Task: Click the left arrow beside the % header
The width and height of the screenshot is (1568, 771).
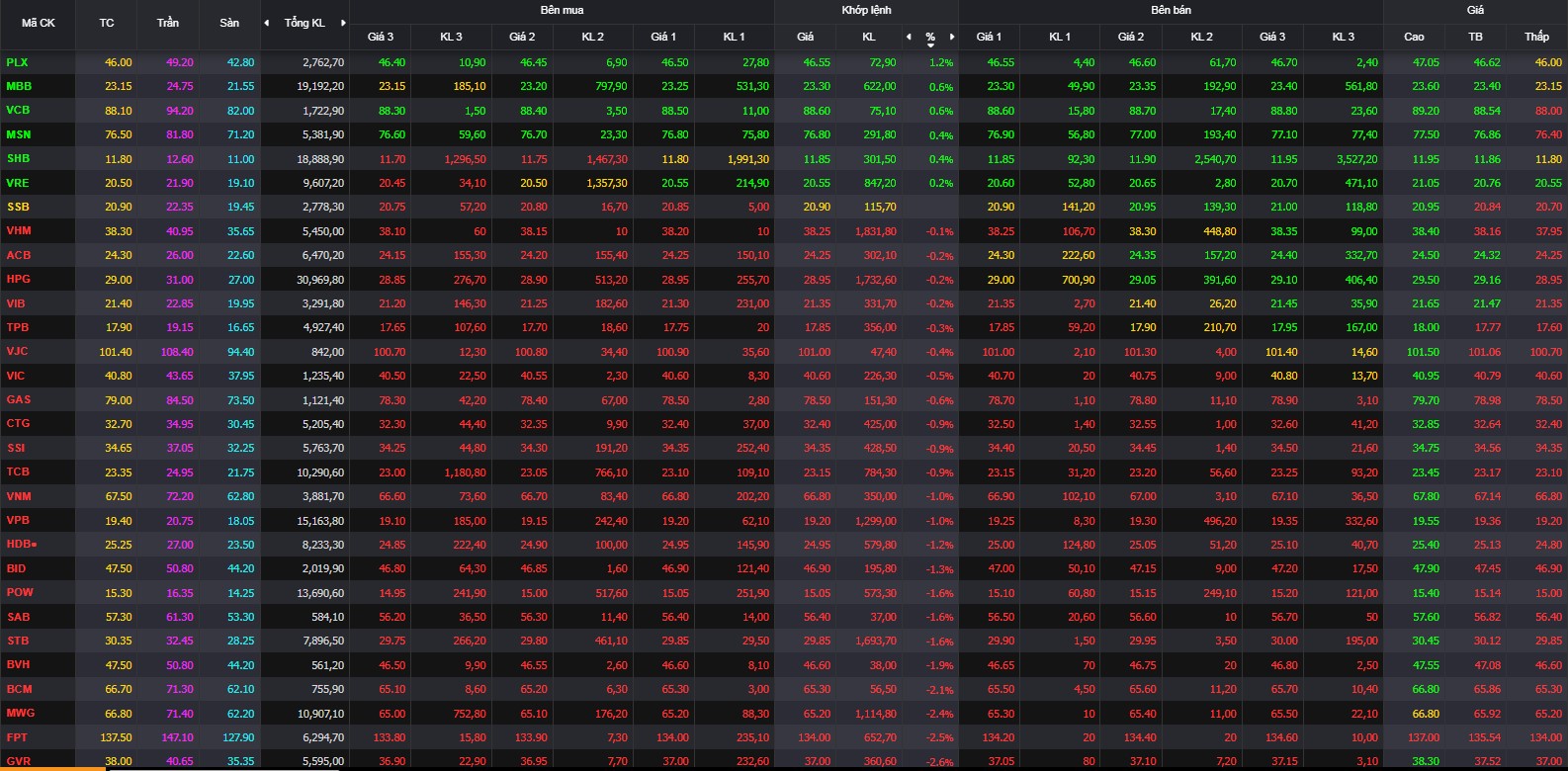Action: [x=909, y=37]
